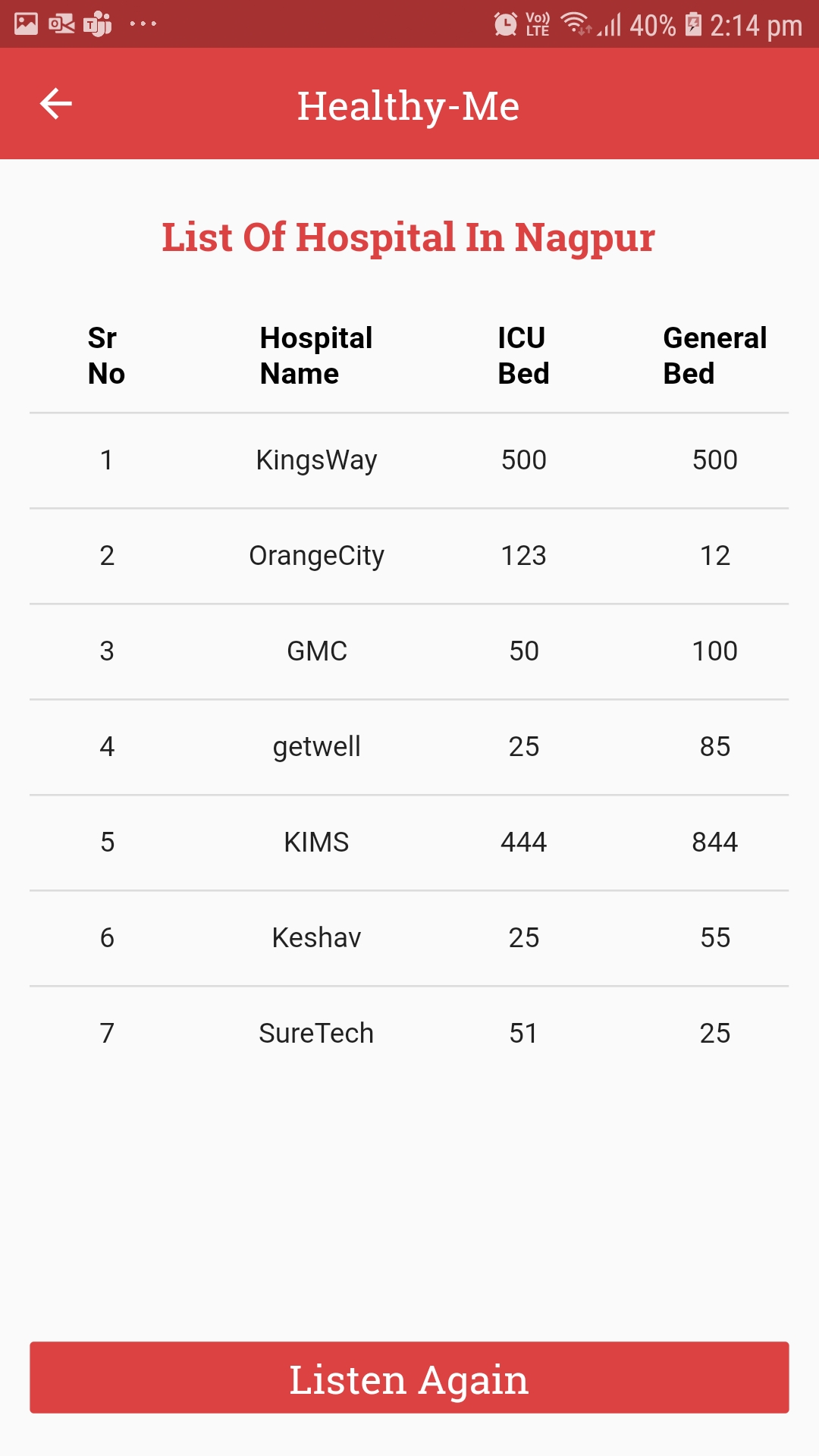Tap the getwell hospital entry
Screen dimensions: 819x1456
[317, 747]
